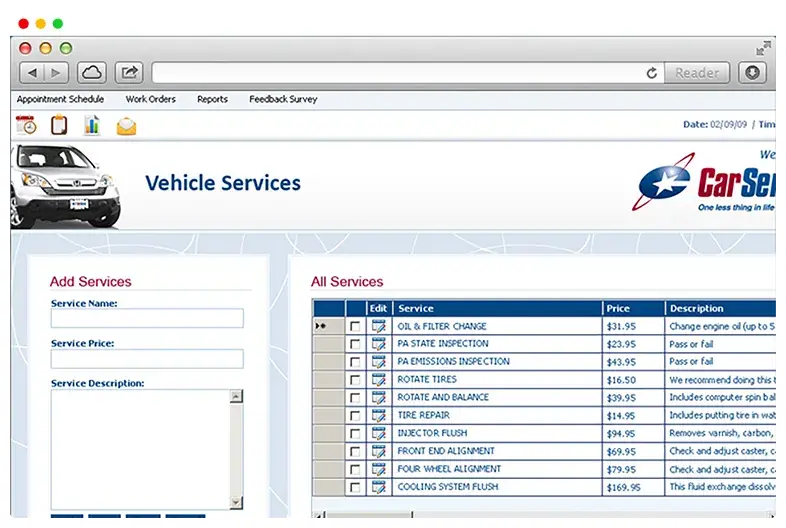Open the Reports menu
786x528 pixels.
(212, 99)
